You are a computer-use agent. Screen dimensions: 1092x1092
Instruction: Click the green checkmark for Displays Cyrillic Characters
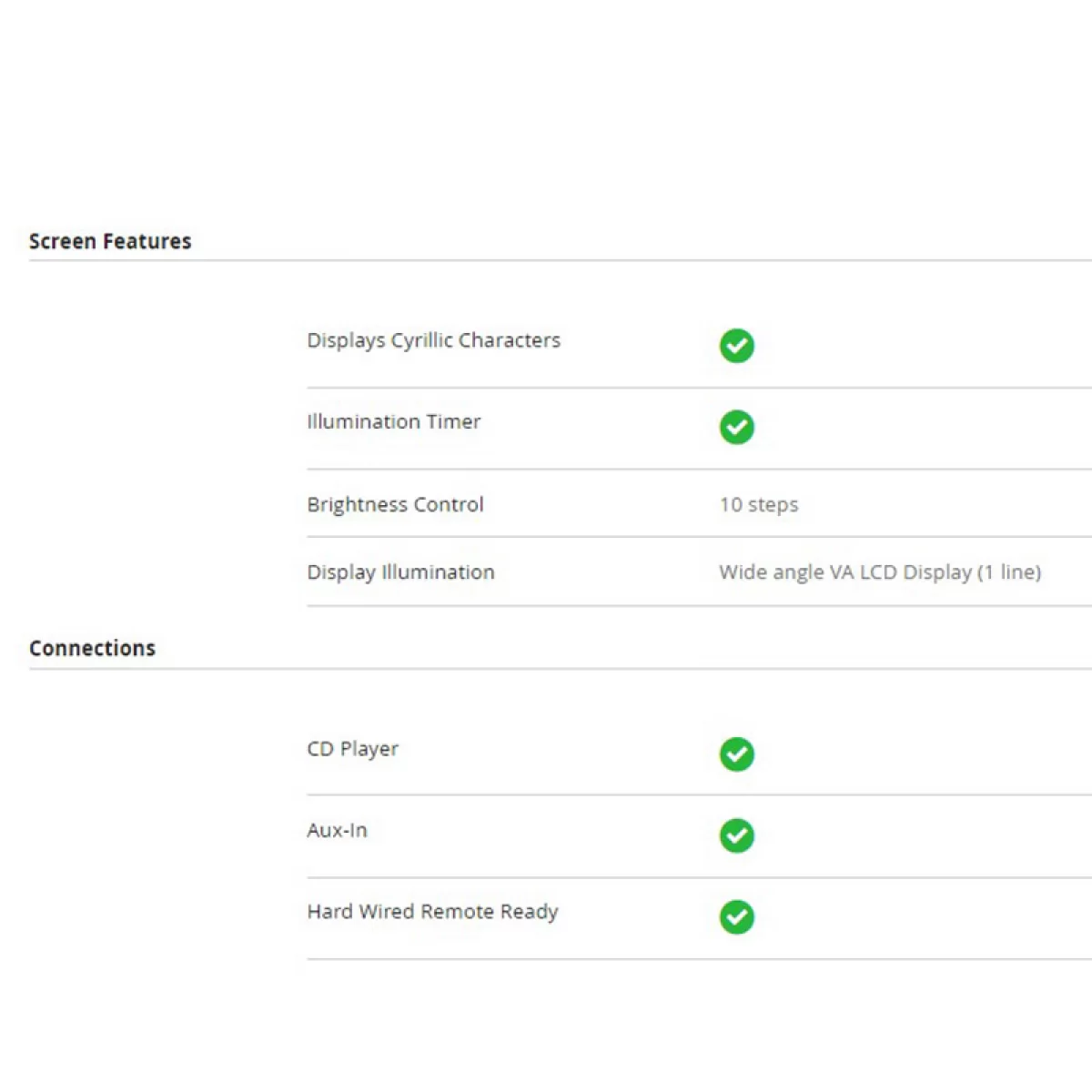(x=737, y=346)
